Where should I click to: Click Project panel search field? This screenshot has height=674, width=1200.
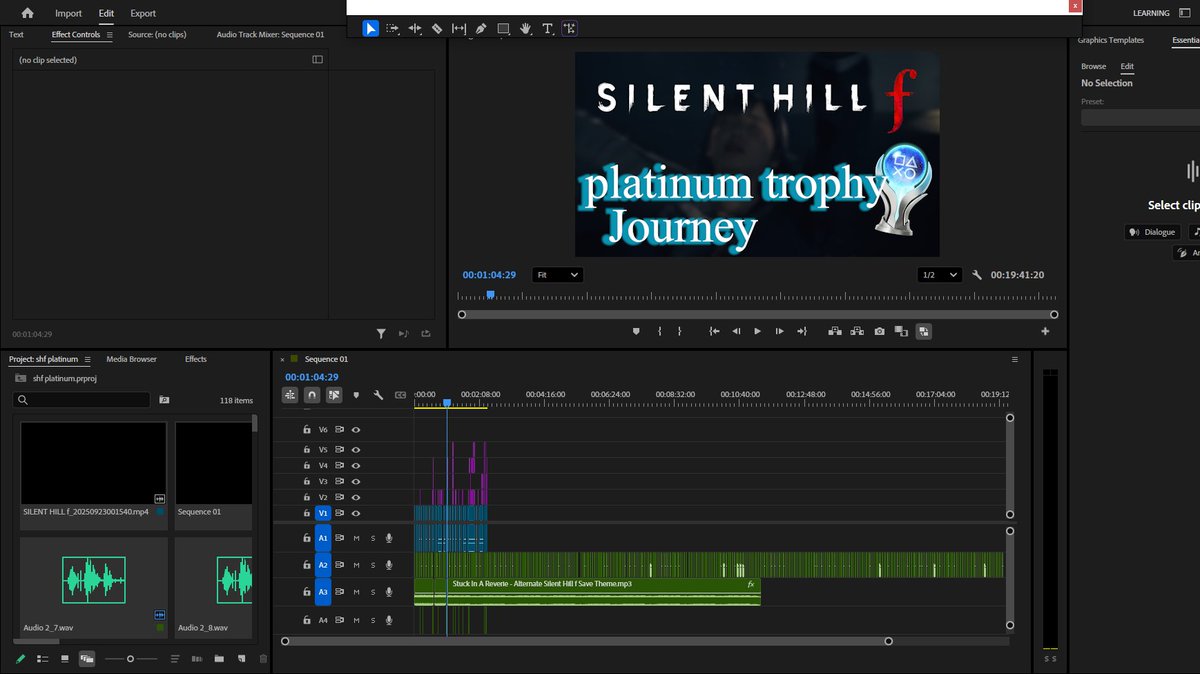point(81,400)
